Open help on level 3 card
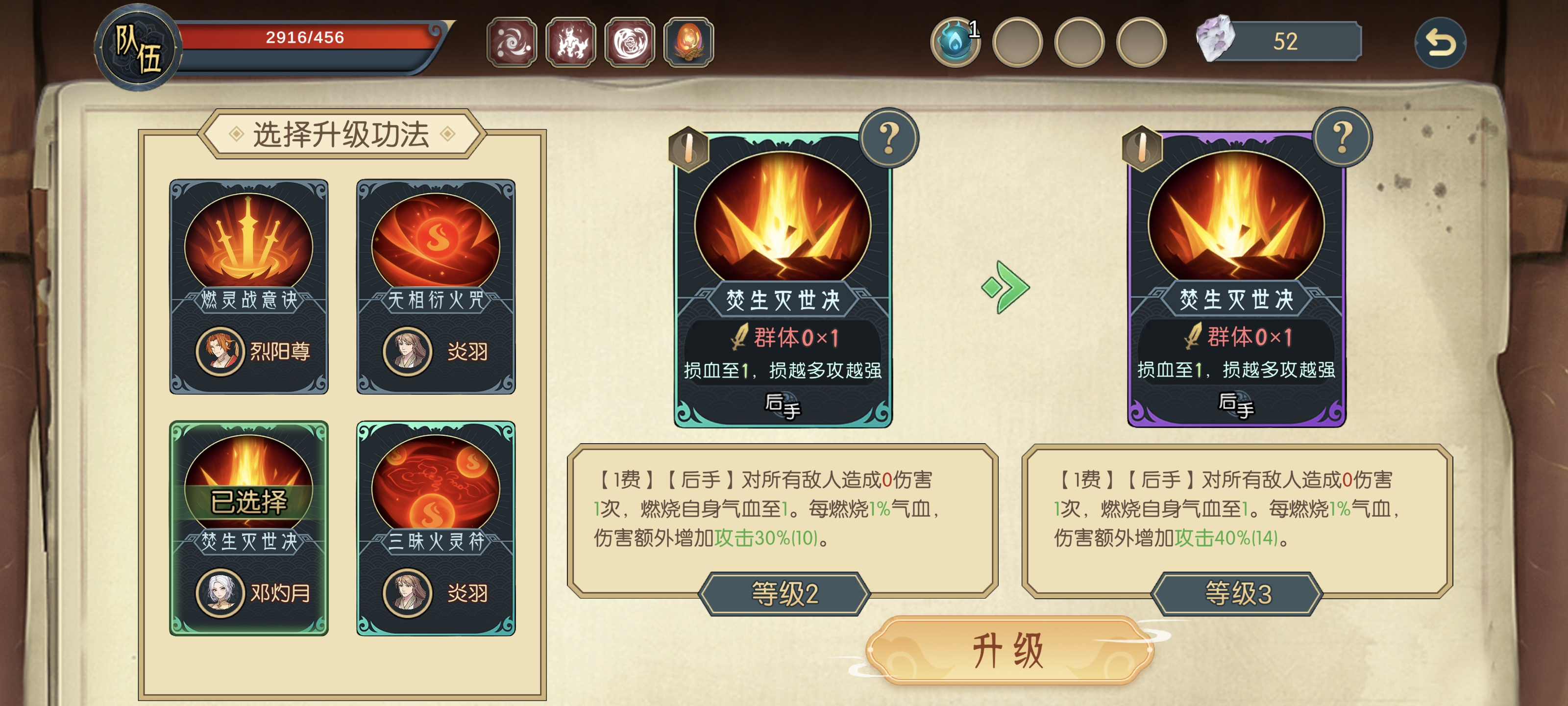Viewport: 1568px width, 706px height. pos(1343,138)
